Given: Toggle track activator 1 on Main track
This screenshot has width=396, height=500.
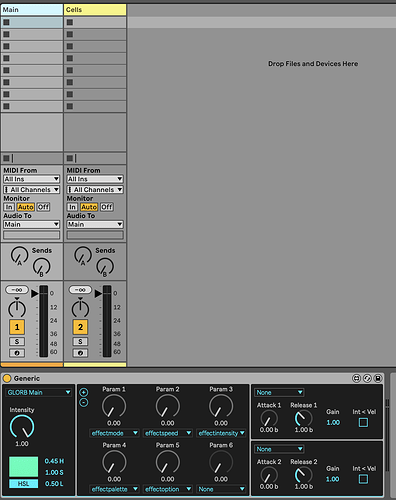Looking at the screenshot, I should tap(17, 327).
